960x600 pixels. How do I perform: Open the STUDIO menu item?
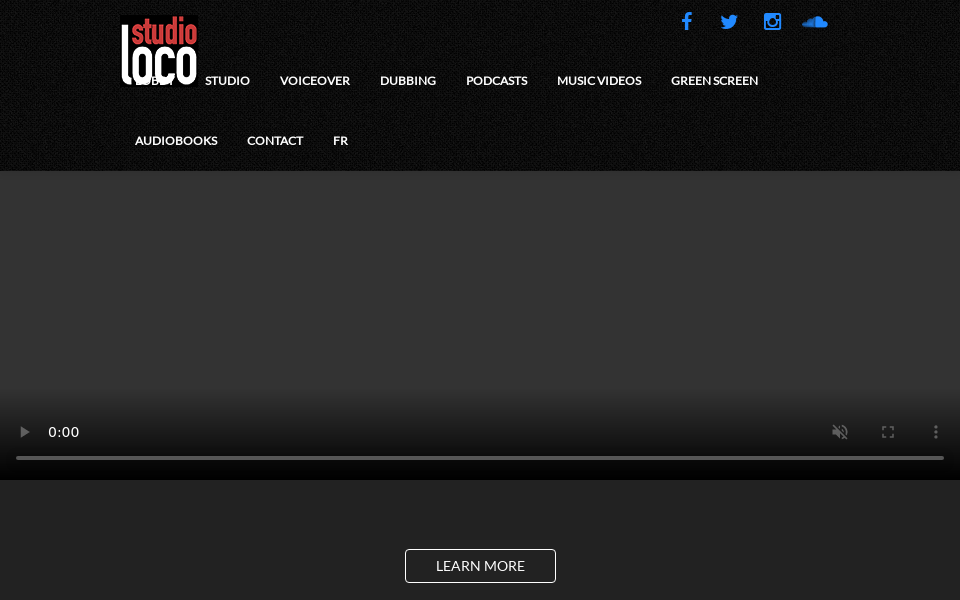pyautogui.click(x=227, y=80)
